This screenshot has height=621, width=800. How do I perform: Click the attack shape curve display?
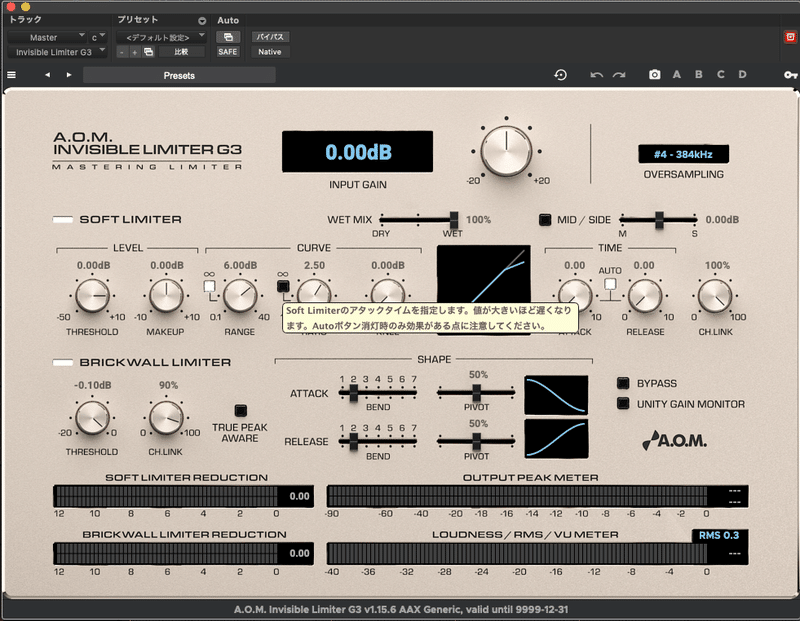556,395
